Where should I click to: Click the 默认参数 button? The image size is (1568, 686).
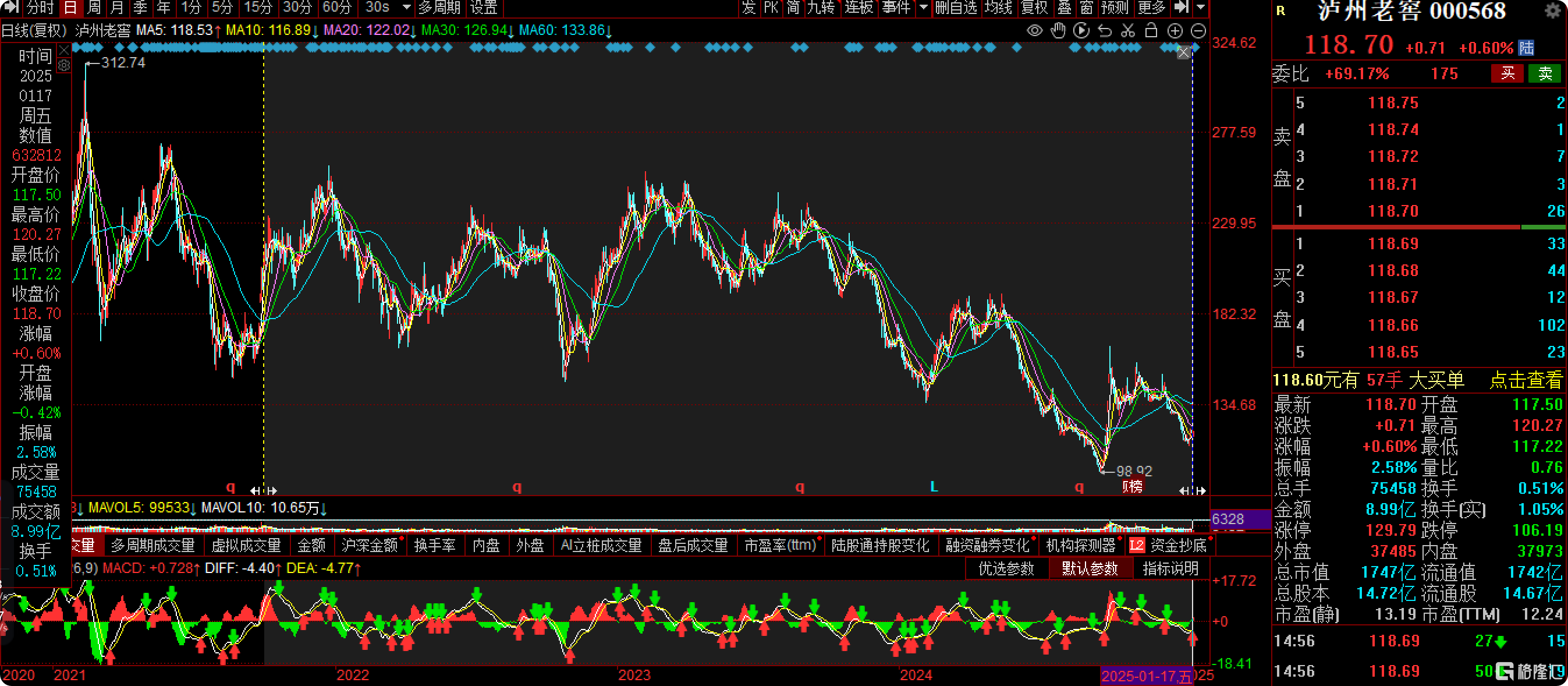[x=1090, y=568]
